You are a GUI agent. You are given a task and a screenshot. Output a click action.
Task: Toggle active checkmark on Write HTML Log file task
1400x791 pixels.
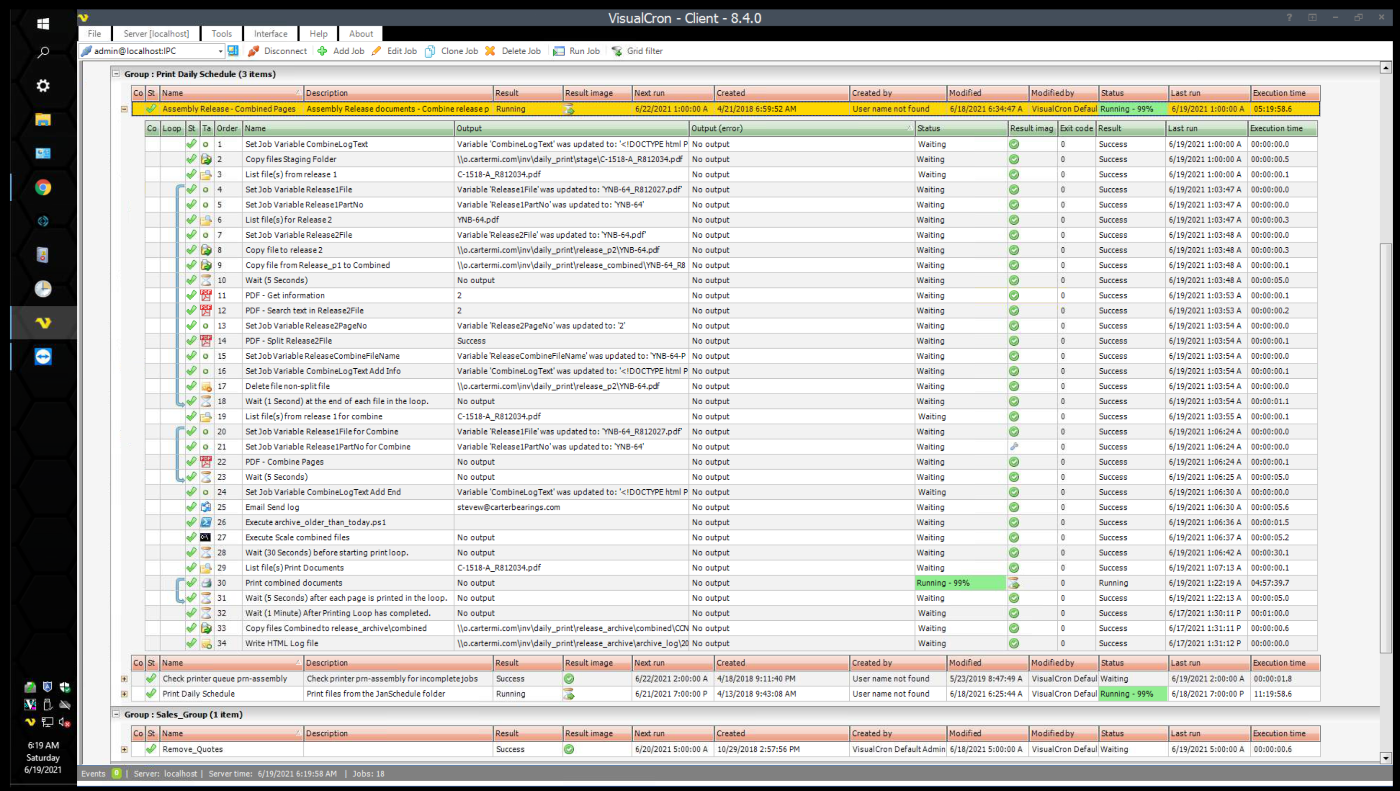(191, 644)
